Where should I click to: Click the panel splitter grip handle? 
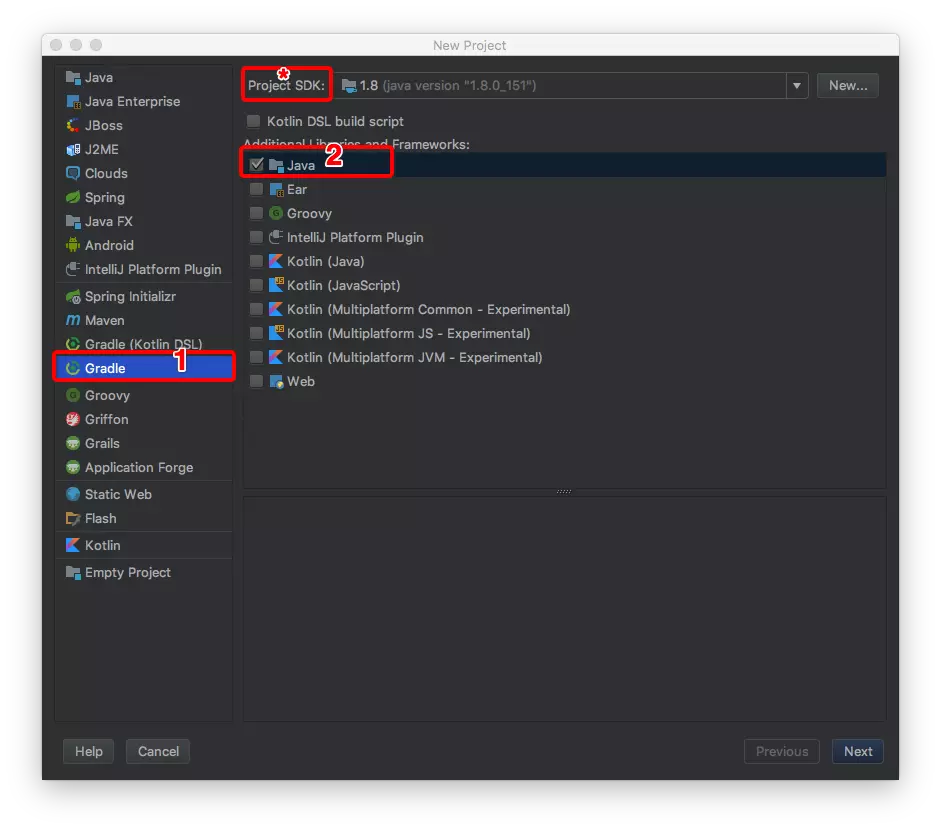564,492
